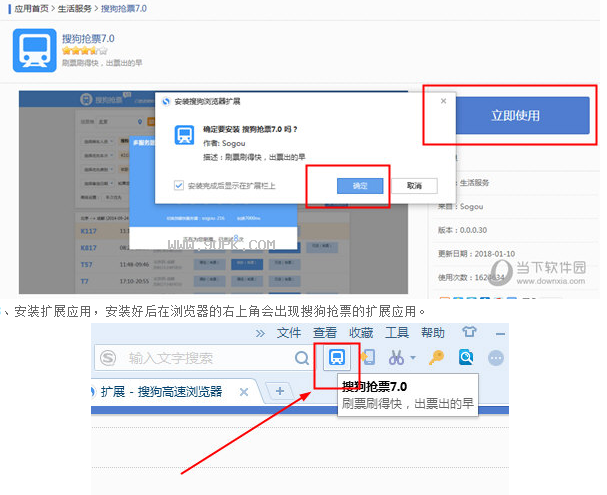Open 应用首页 breadcrumb link
Viewport: 607px width, 495px height.
pos(31,9)
